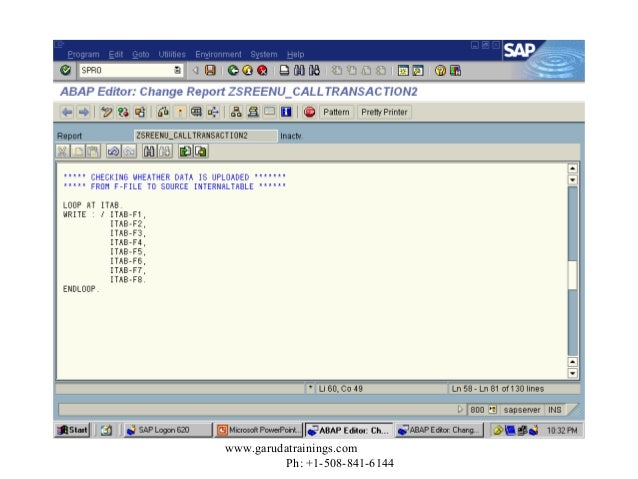Image resolution: width=638 pixels, height=479 pixels.
Task: Open the Help menu
Action: pos(295,54)
